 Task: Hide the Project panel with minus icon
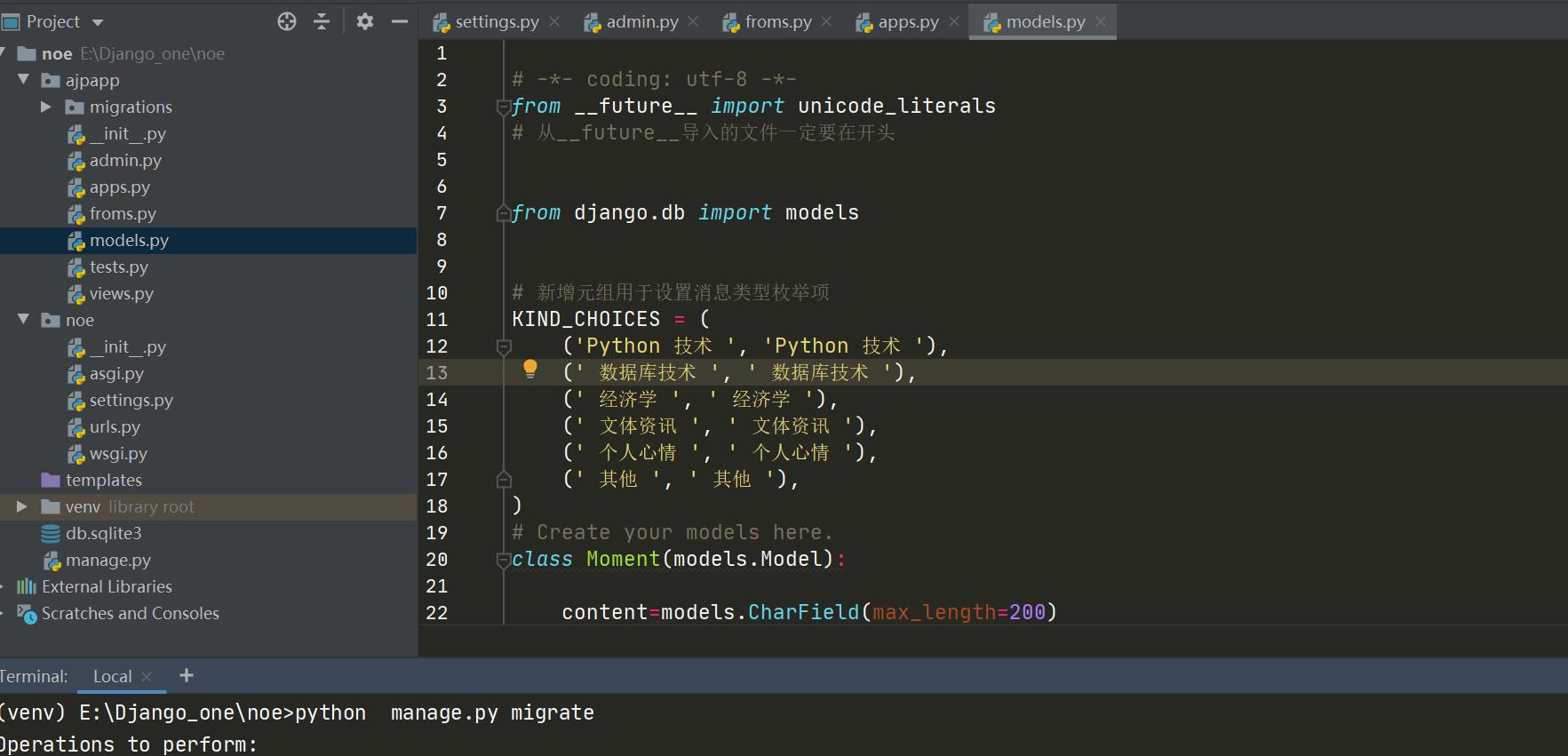click(x=400, y=21)
